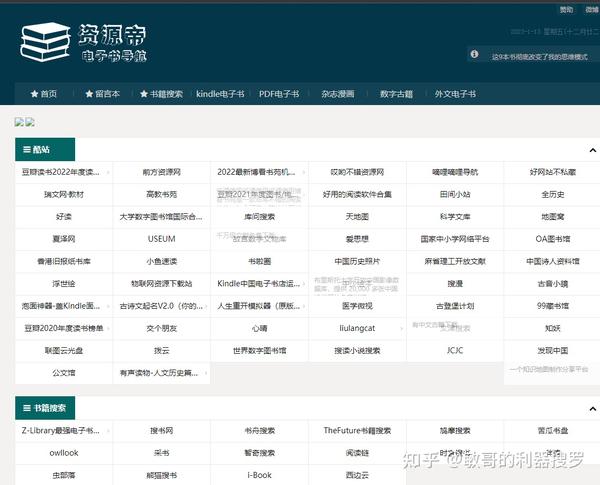Open 医学微视 link
Screen dimensions: 600x485
point(357,306)
